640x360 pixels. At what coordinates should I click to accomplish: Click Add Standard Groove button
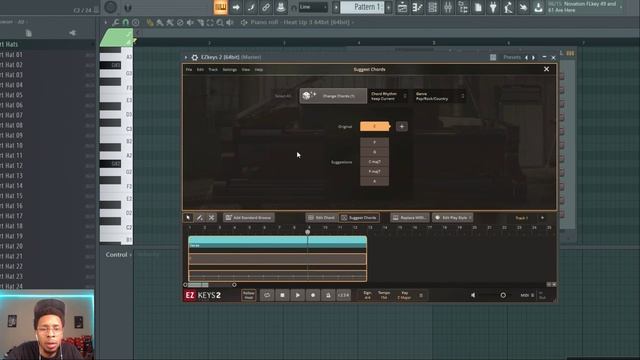249,218
